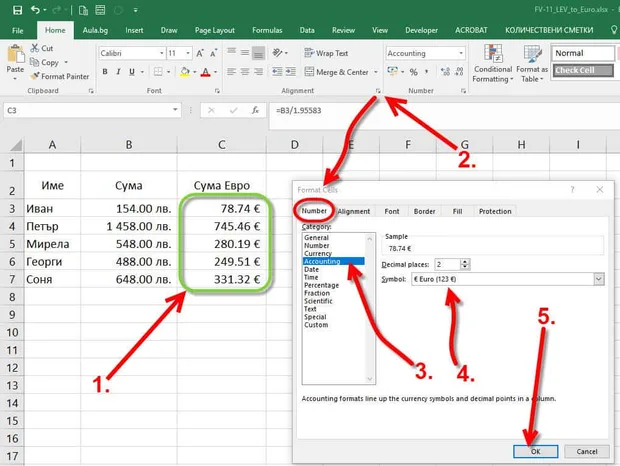
Task: Click the Increase Indent icon
Action: (x=291, y=72)
